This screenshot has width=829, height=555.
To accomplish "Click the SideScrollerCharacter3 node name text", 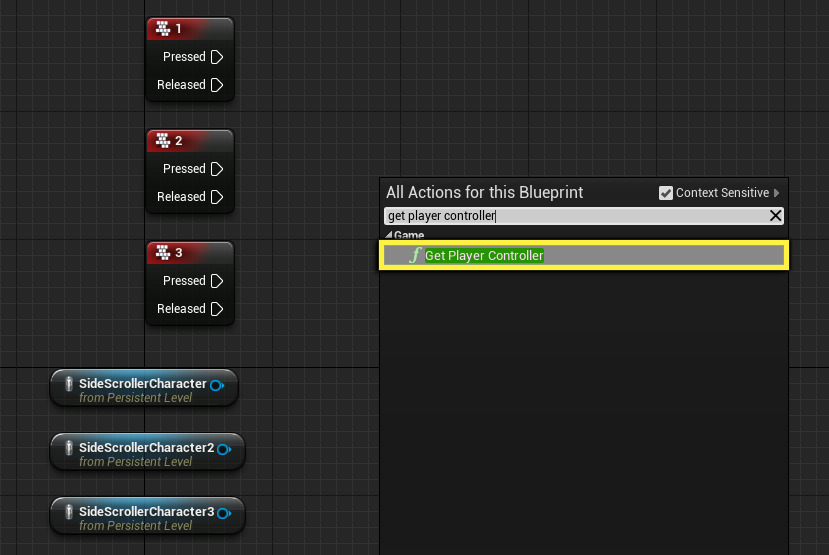I will click(x=146, y=512).
